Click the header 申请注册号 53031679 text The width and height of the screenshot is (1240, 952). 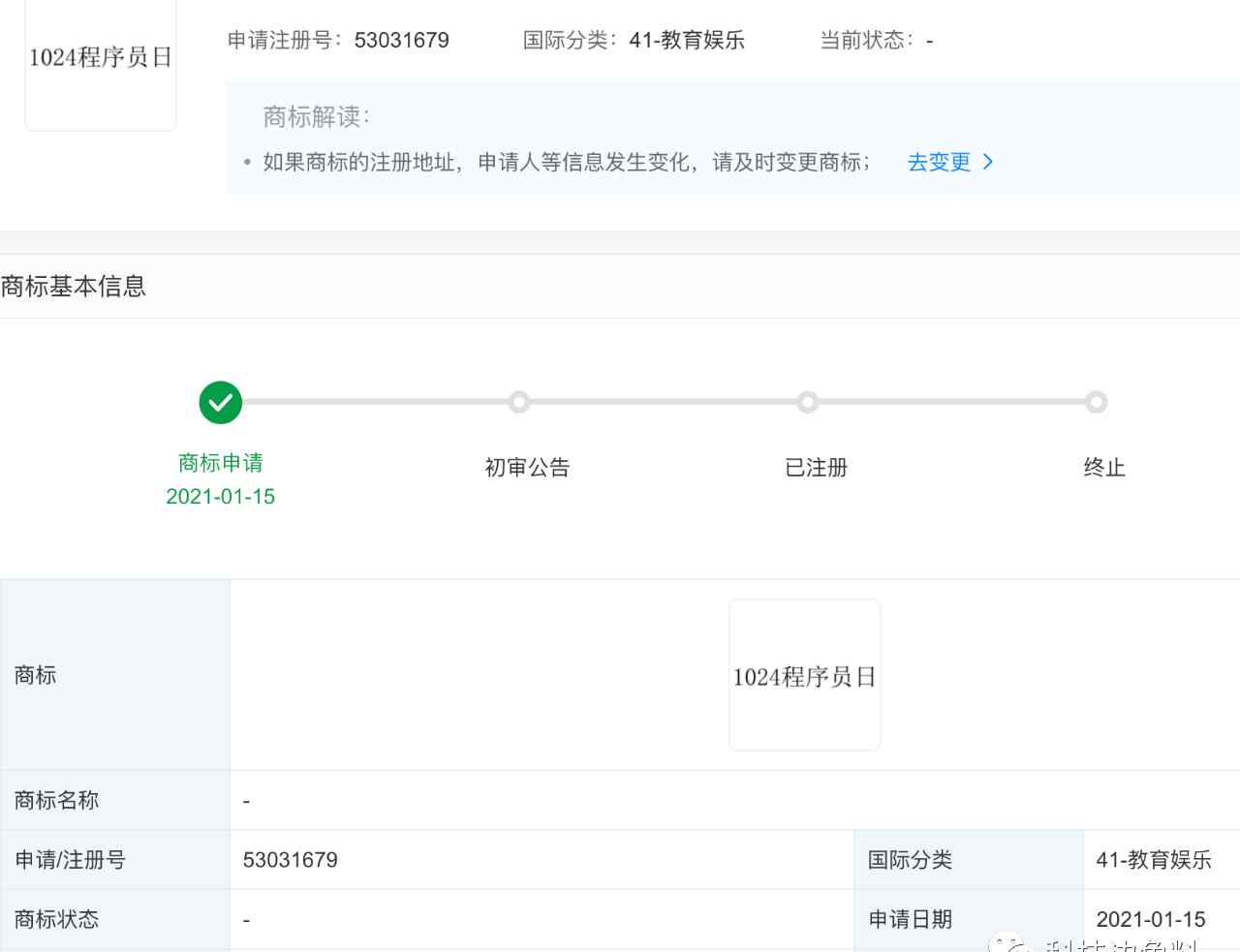(338, 41)
